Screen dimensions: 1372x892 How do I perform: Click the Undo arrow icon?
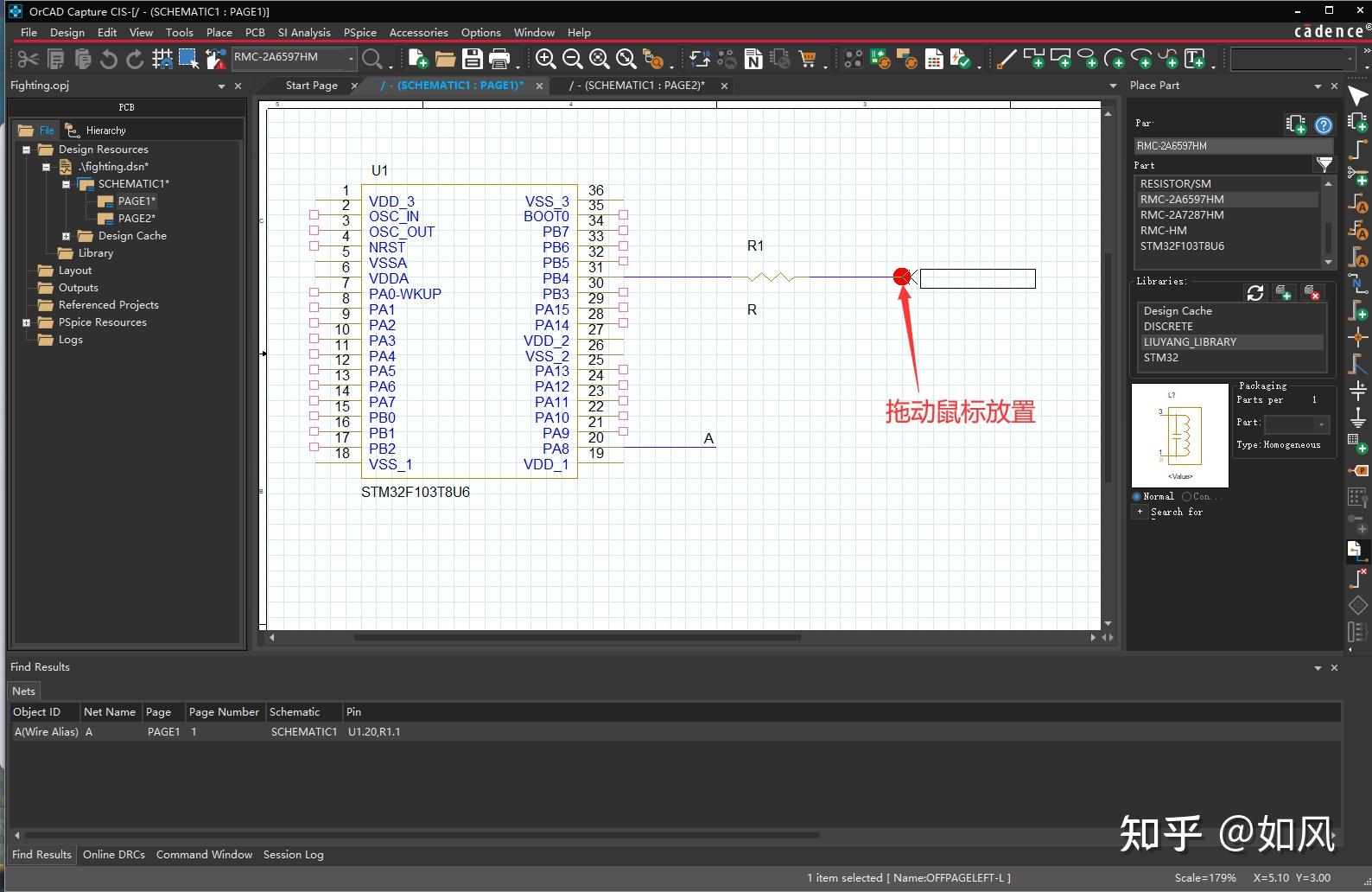click(x=109, y=59)
